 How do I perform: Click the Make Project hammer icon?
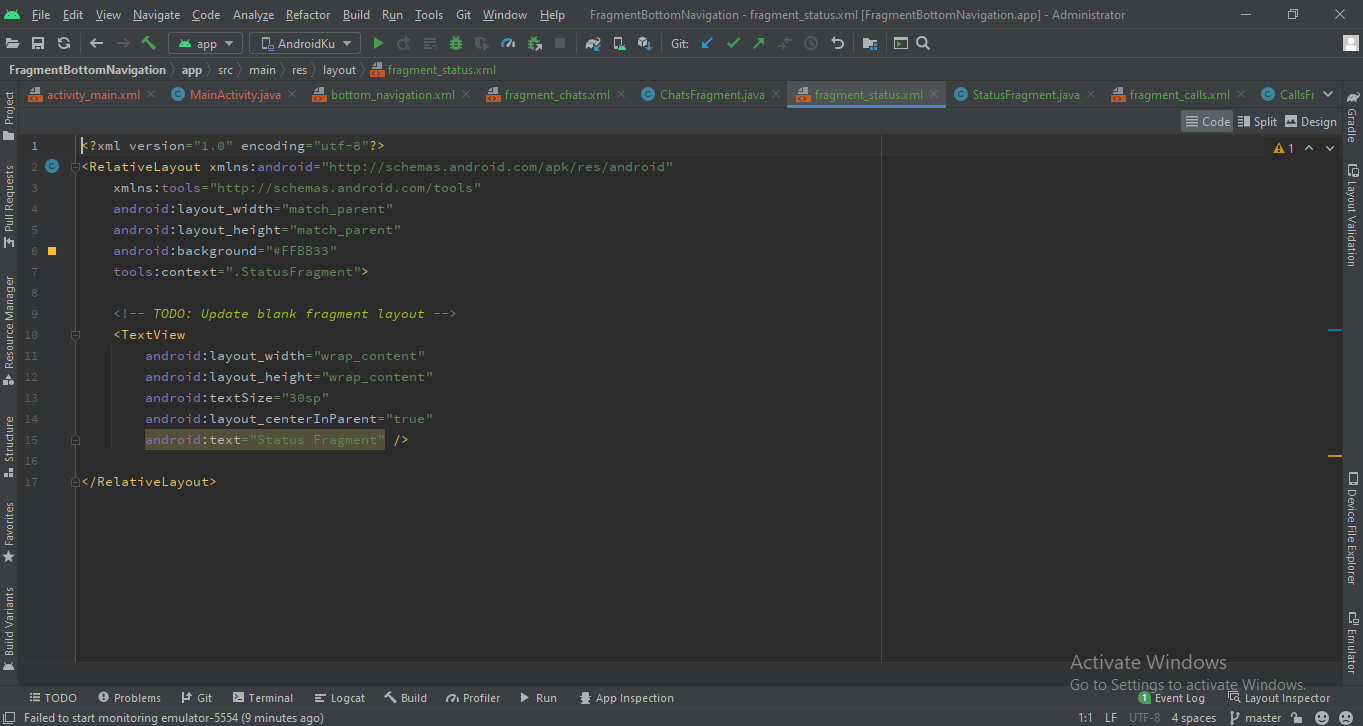point(148,43)
